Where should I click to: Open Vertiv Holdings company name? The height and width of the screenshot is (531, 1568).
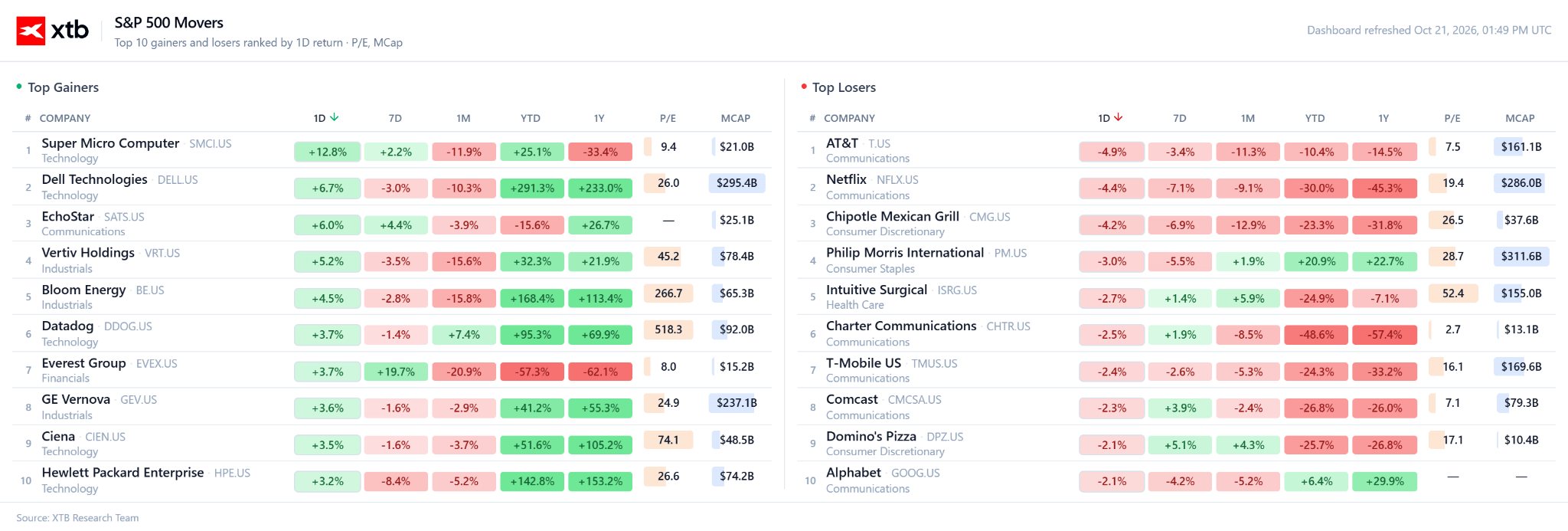88,253
